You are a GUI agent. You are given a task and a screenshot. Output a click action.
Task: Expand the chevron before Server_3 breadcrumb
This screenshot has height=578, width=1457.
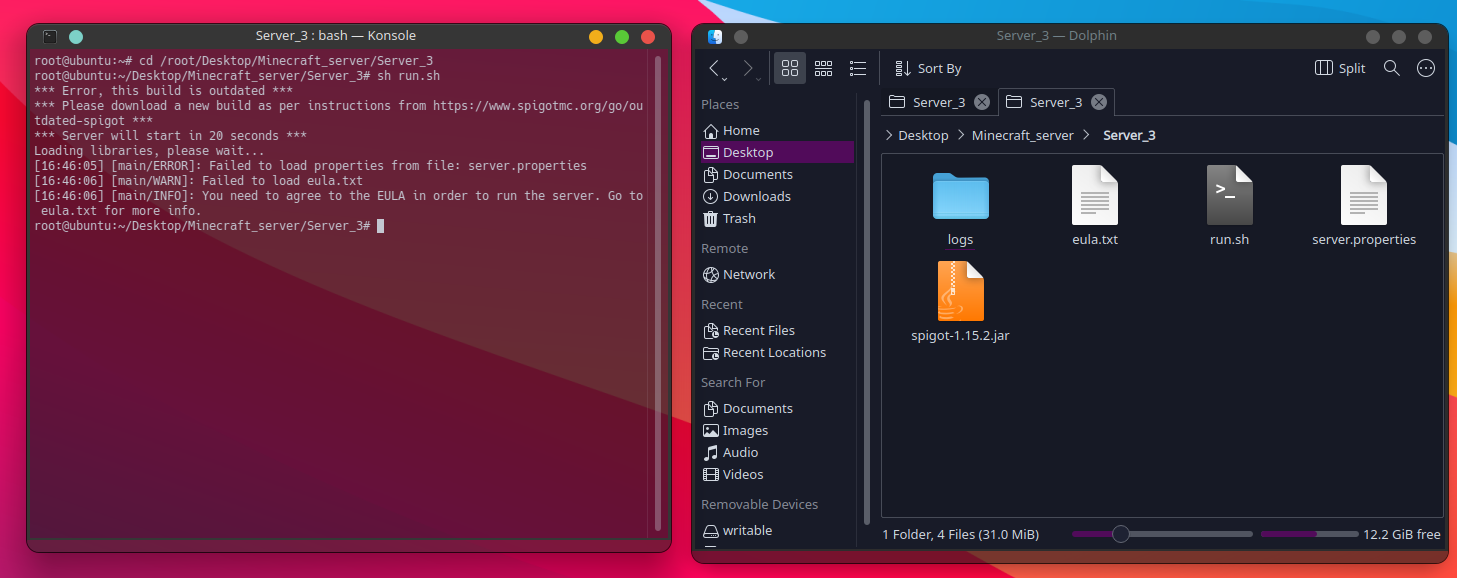tap(1087, 135)
